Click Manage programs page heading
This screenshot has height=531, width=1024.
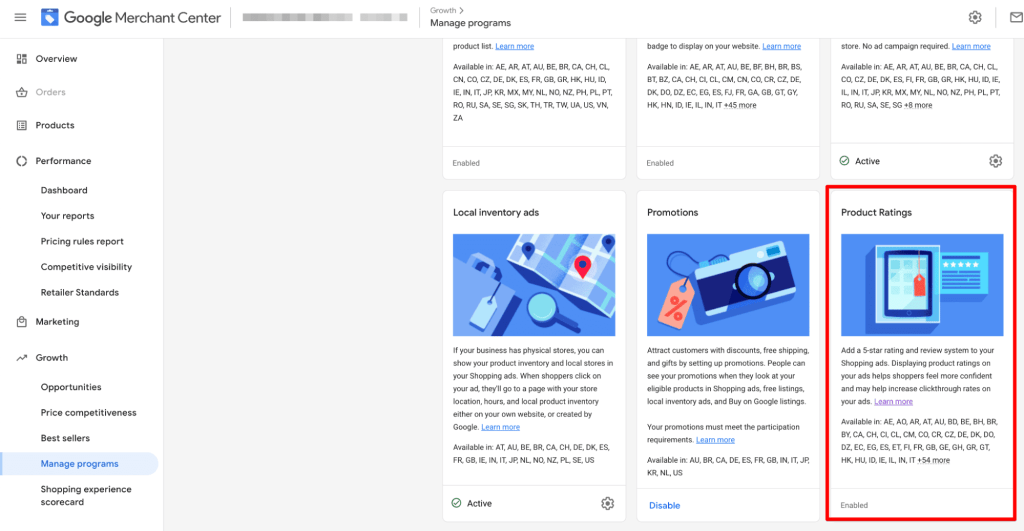(470, 24)
